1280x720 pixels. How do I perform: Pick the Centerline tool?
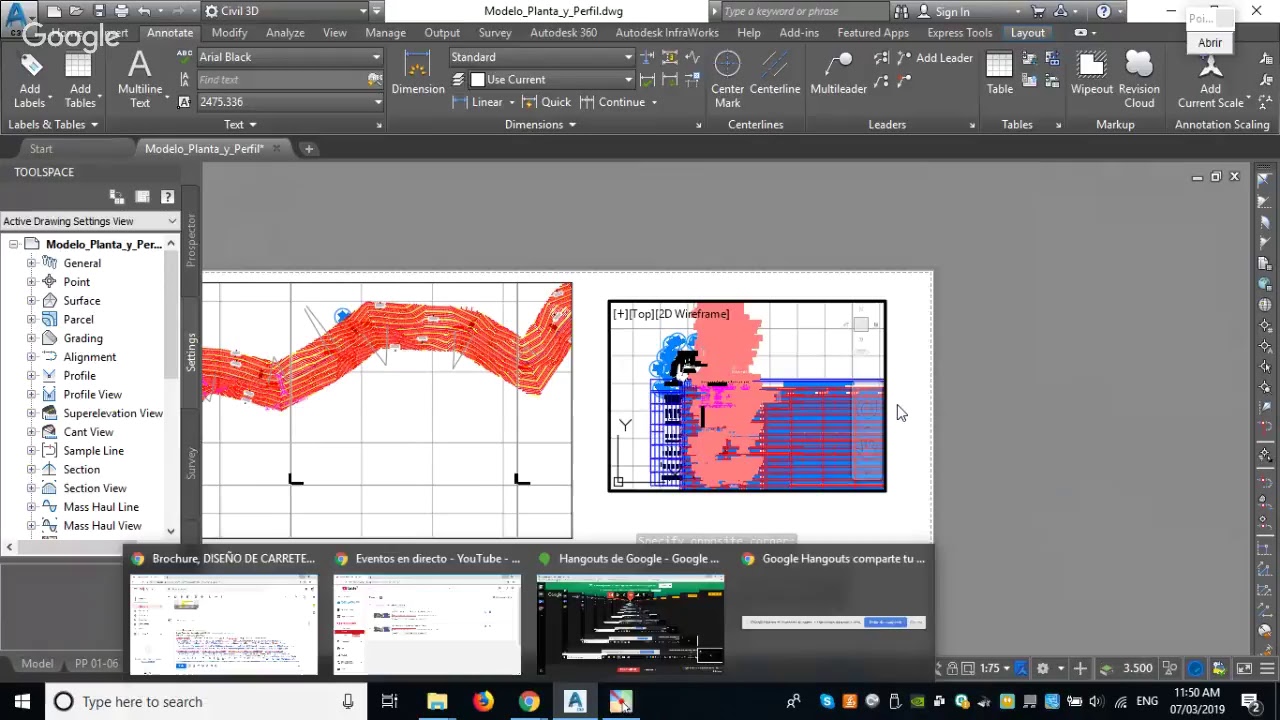pos(775,73)
